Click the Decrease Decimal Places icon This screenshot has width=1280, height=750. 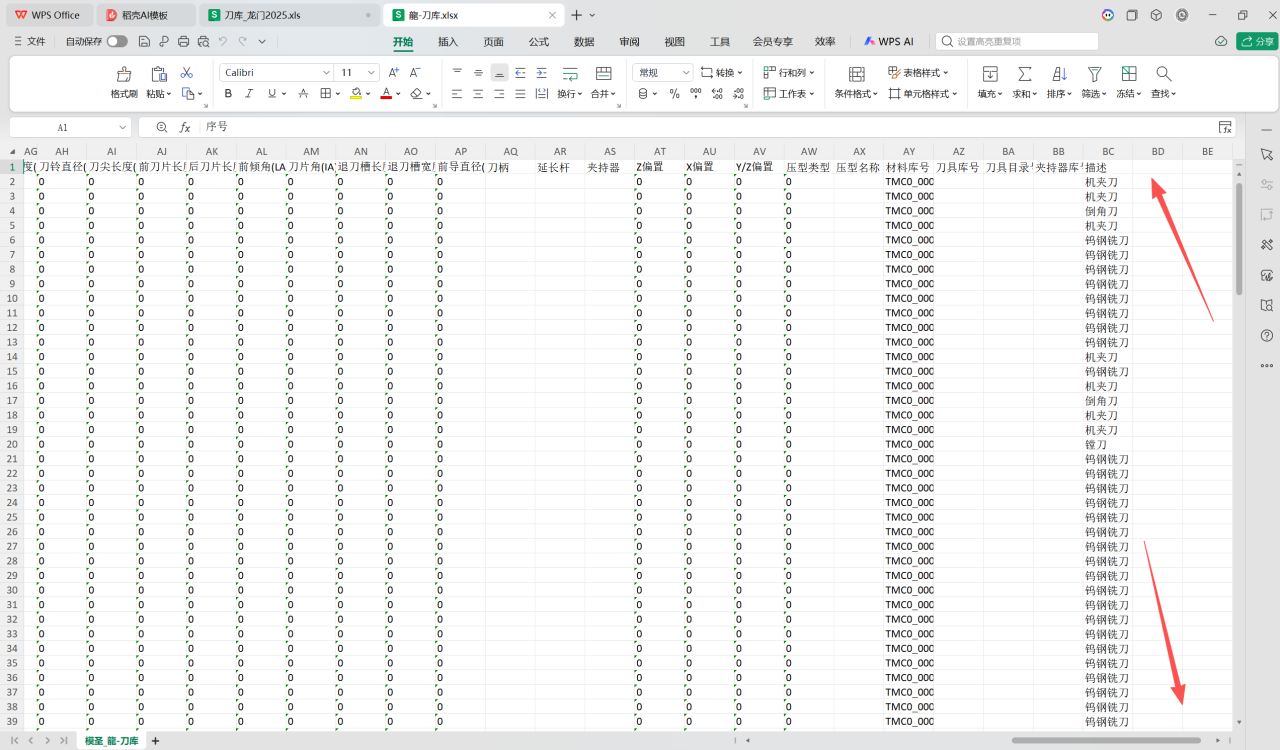point(739,94)
